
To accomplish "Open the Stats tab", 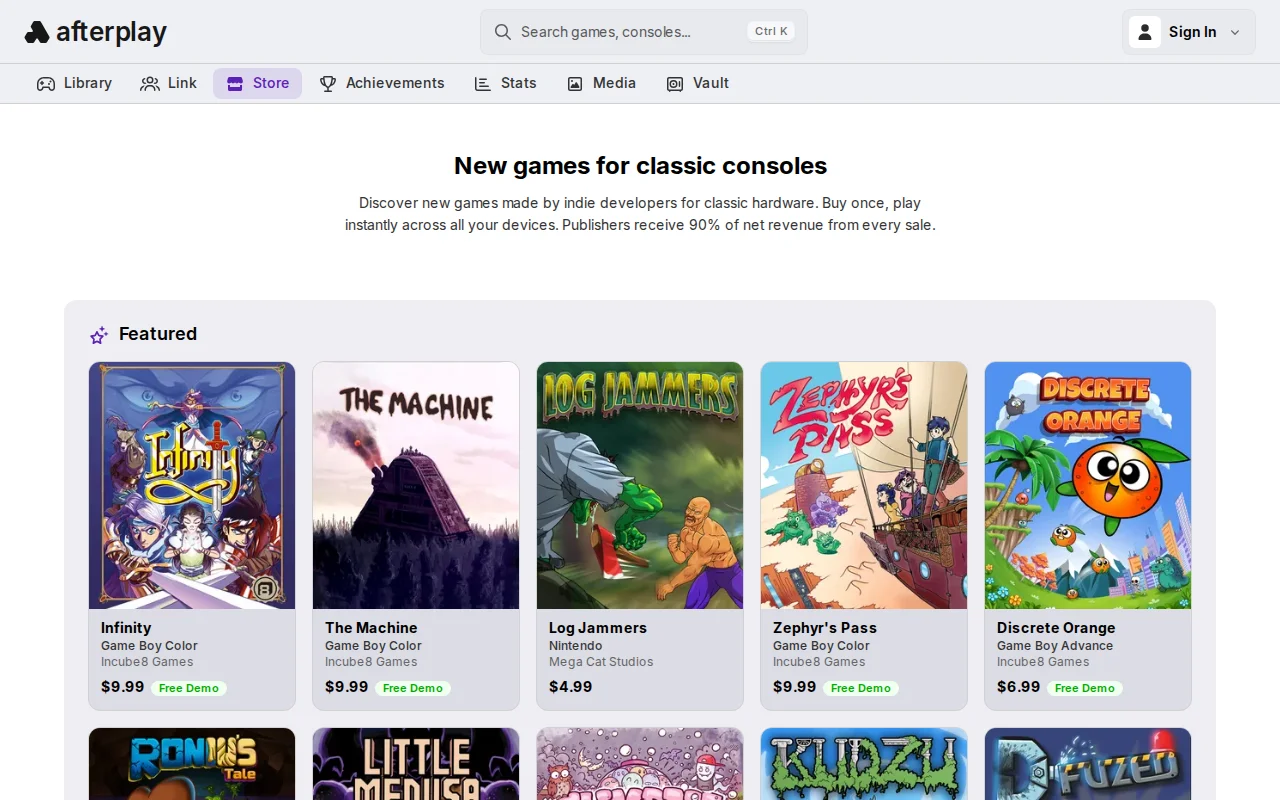I will [x=505, y=83].
